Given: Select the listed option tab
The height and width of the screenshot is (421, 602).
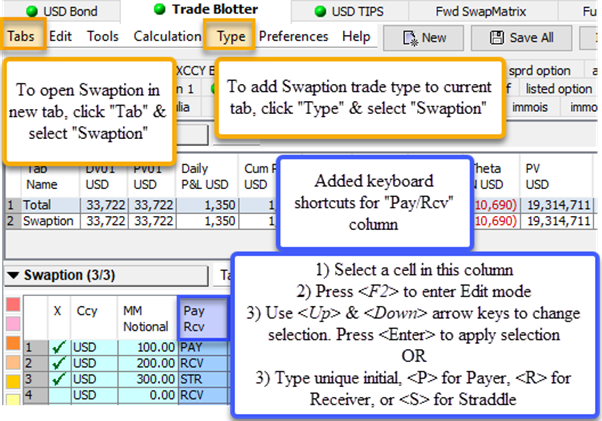Looking at the screenshot, I should click(559, 89).
